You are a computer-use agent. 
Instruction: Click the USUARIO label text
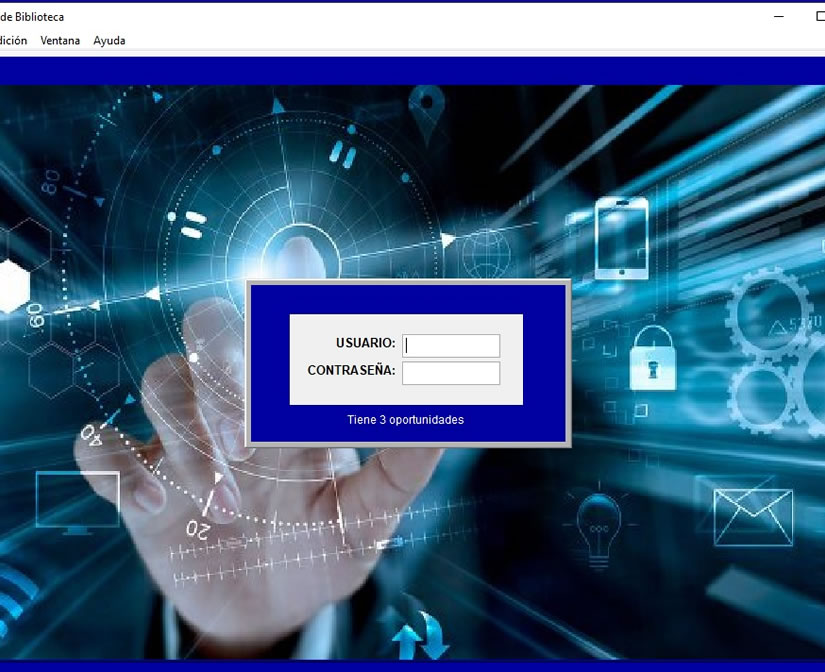click(365, 344)
